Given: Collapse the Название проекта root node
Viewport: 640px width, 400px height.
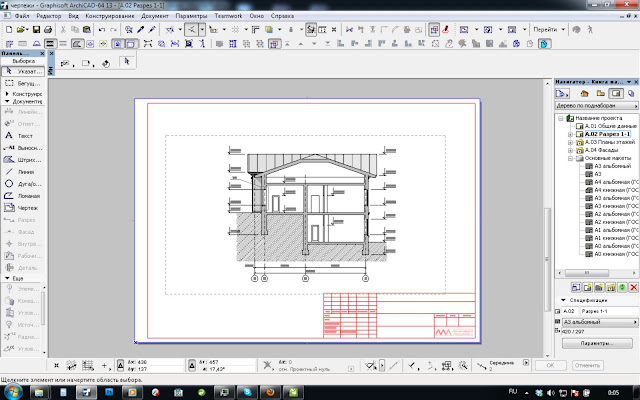Looking at the screenshot, I should click(561, 118).
